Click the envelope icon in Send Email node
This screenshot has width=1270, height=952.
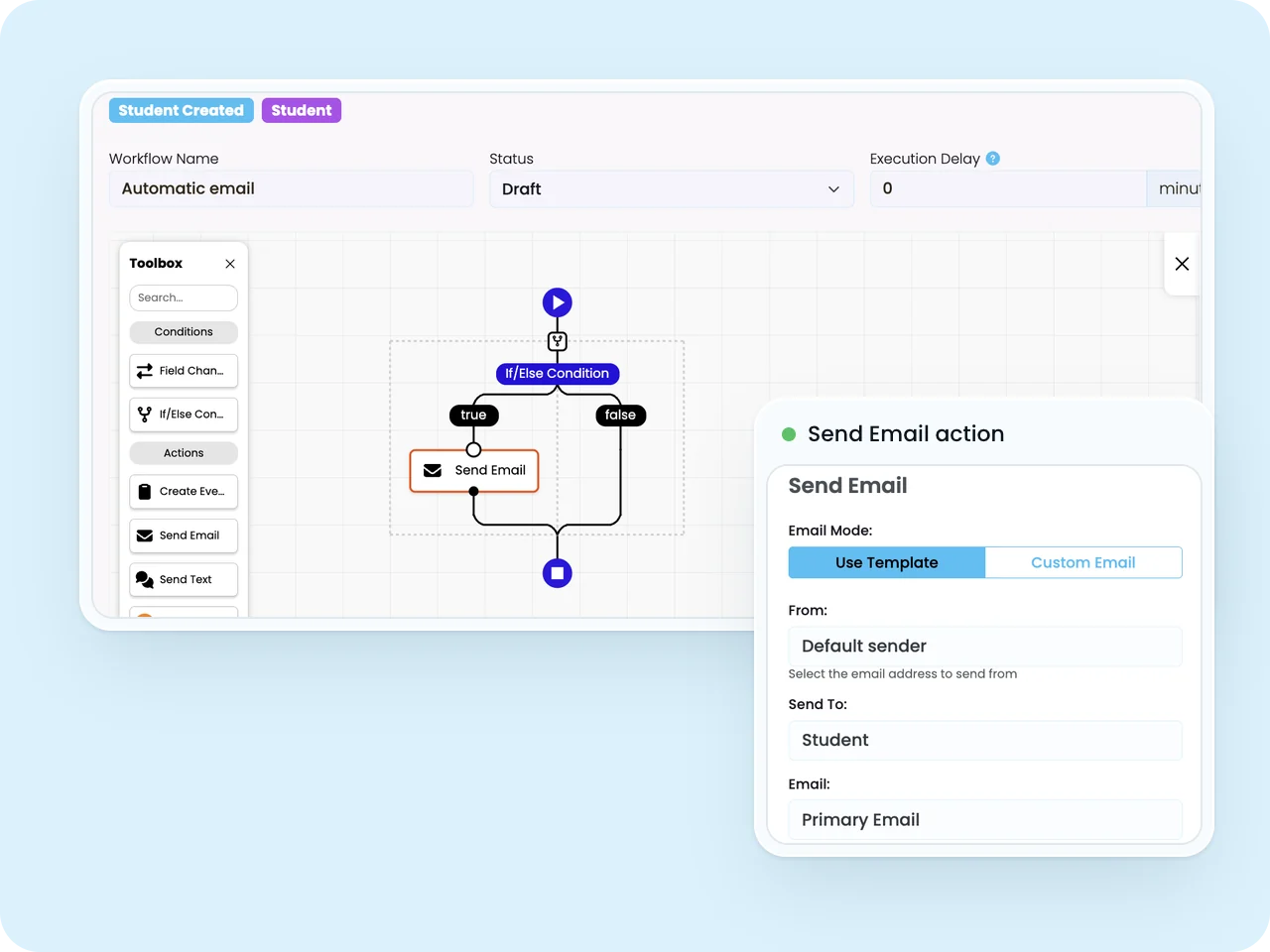pyautogui.click(x=433, y=470)
